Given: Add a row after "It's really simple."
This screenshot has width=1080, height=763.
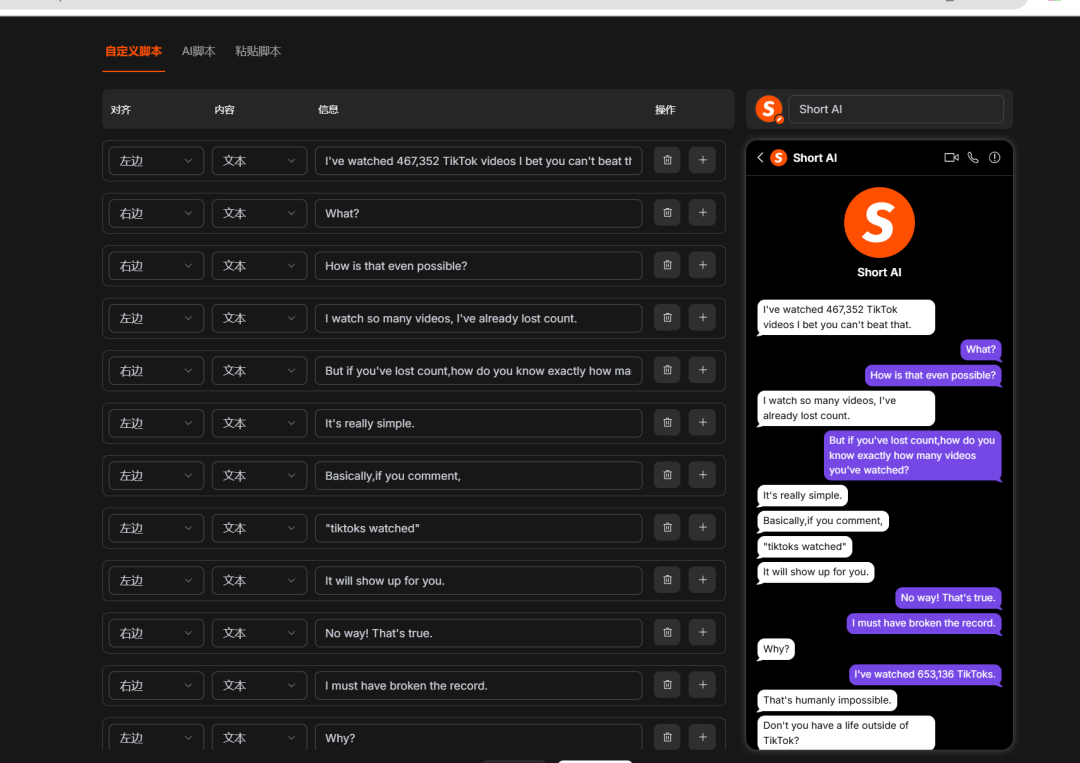Looking at the screenshot, I should tap(703, 422).
